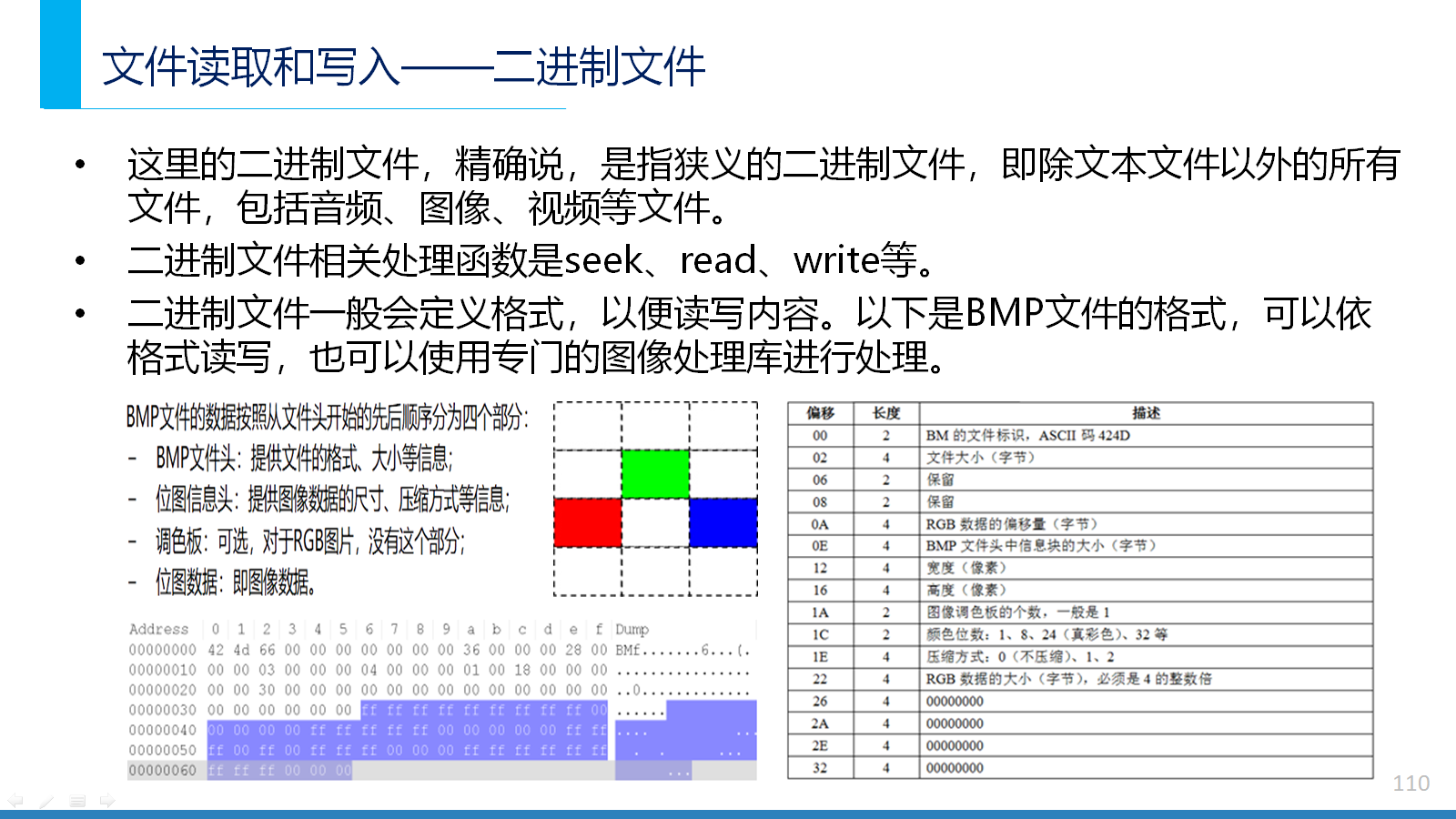Click hex dump address 00000010
The image size is (1456, 819).
162,670
